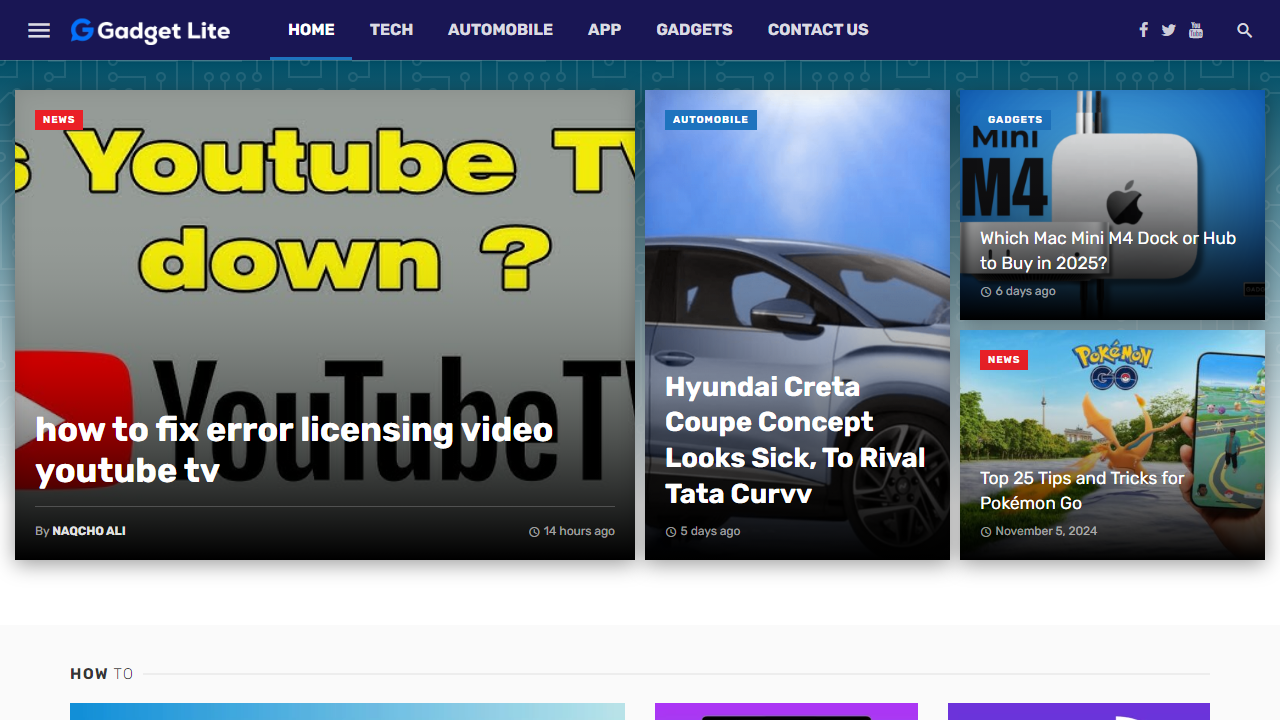This screenshot has width=1280, height=720.
Task: Click the AUTOMOBILE blue category label
Action: 710,119
